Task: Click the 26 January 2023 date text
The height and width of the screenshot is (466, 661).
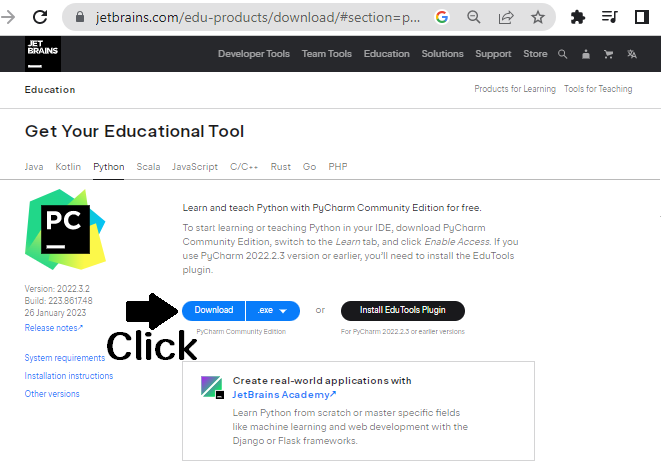Action: 55,313
